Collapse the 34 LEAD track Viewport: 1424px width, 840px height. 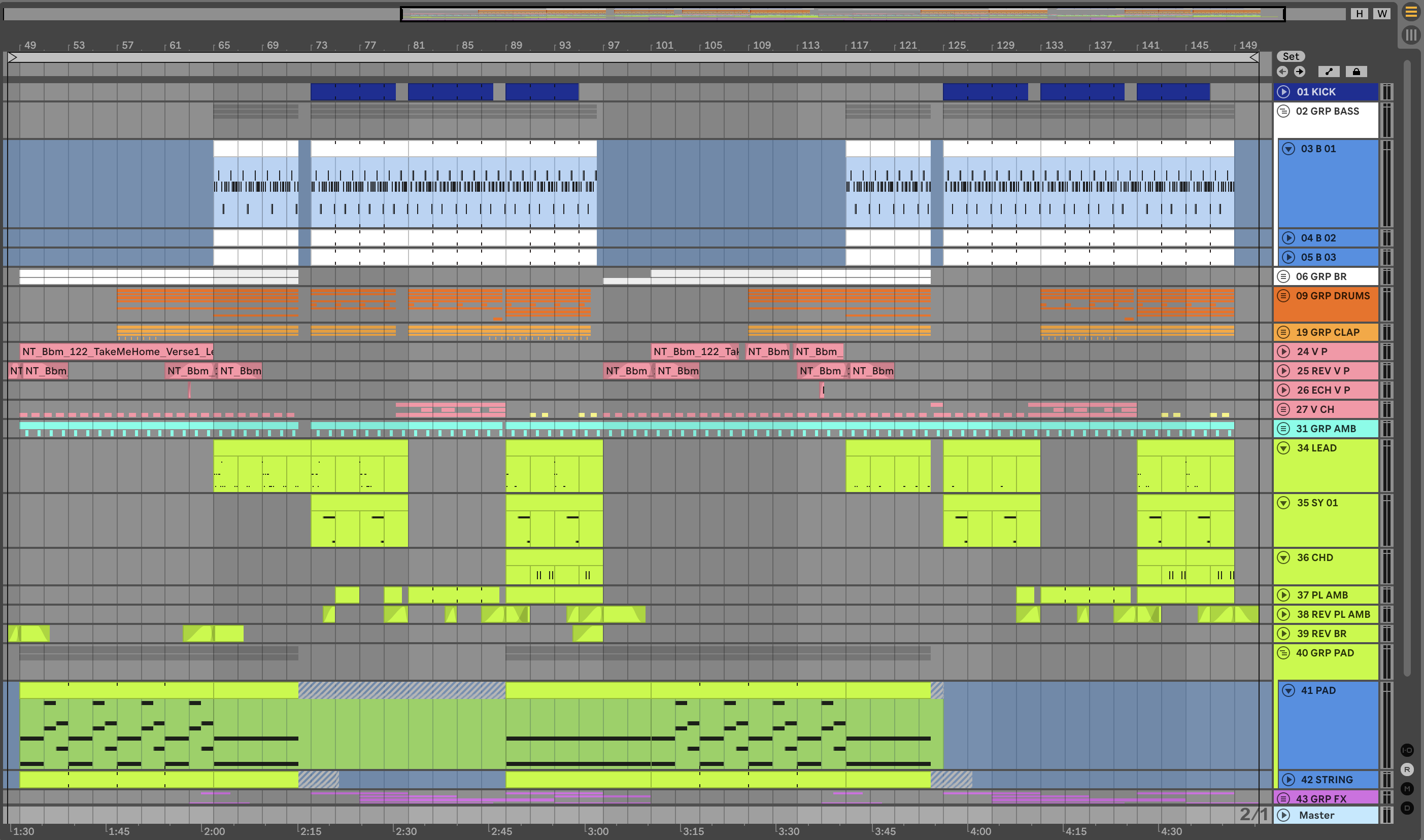(x=1283, y=448)
